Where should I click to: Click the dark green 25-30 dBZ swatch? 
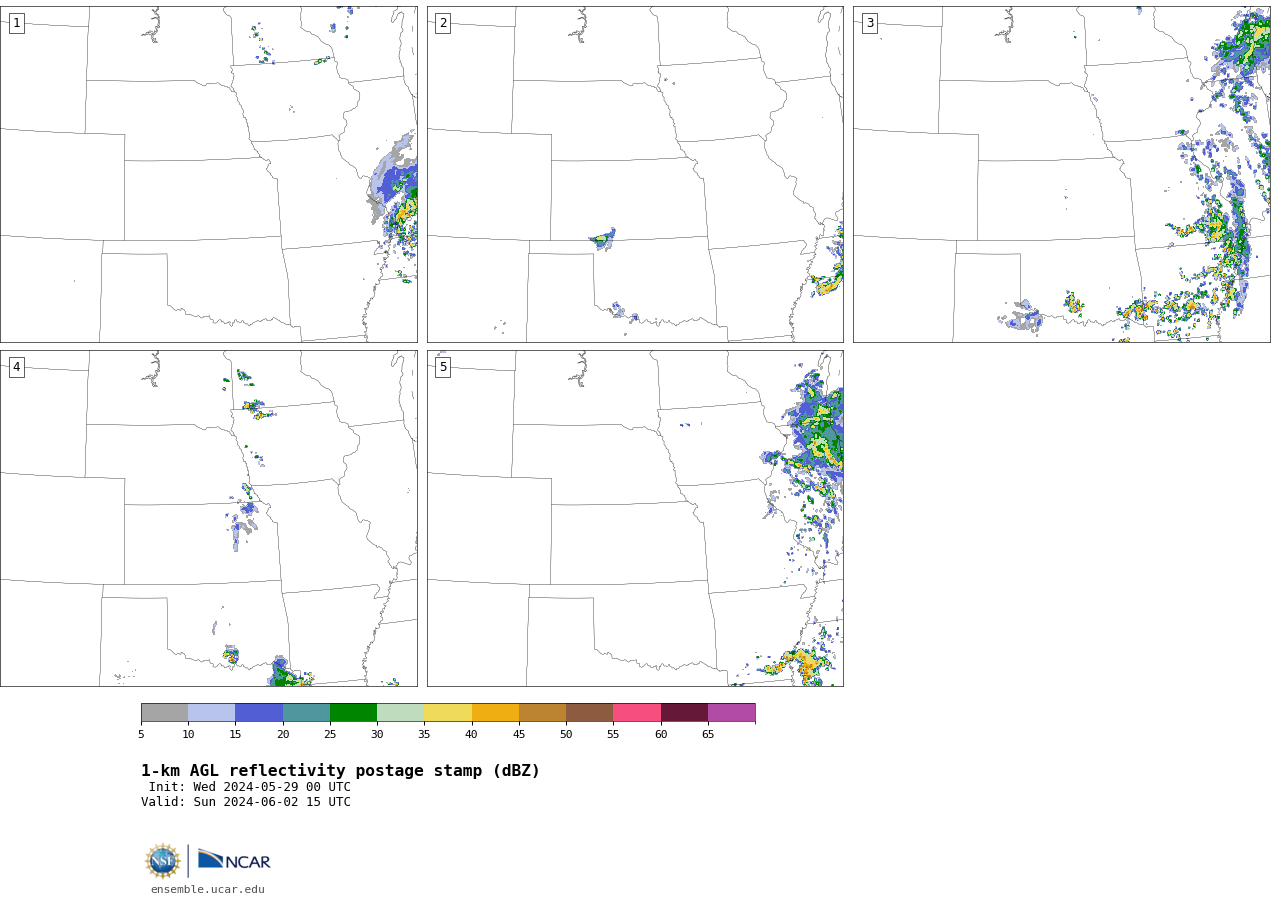[x=353, y=713]
